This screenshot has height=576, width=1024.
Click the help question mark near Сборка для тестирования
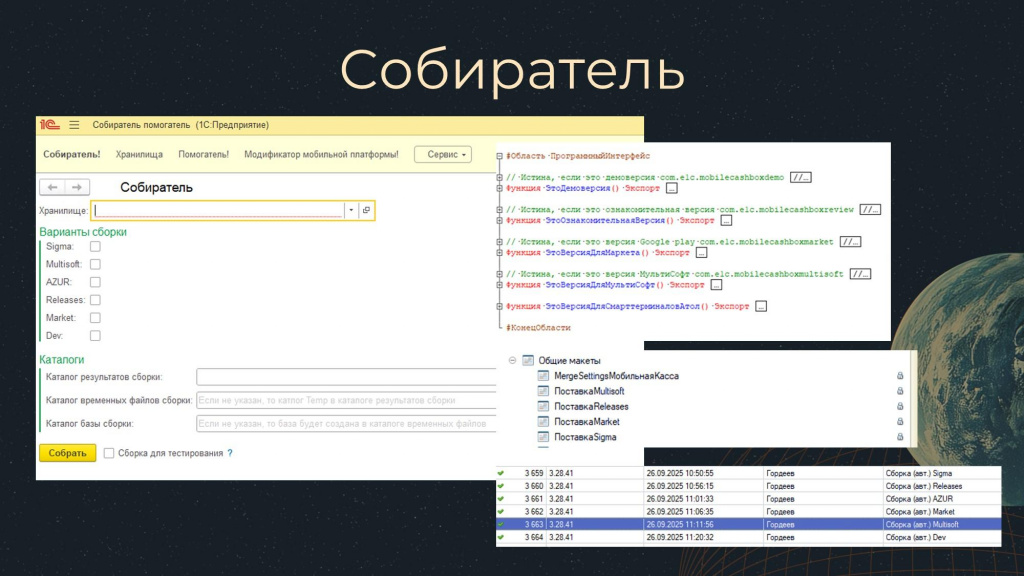click(x=230, y=453)
